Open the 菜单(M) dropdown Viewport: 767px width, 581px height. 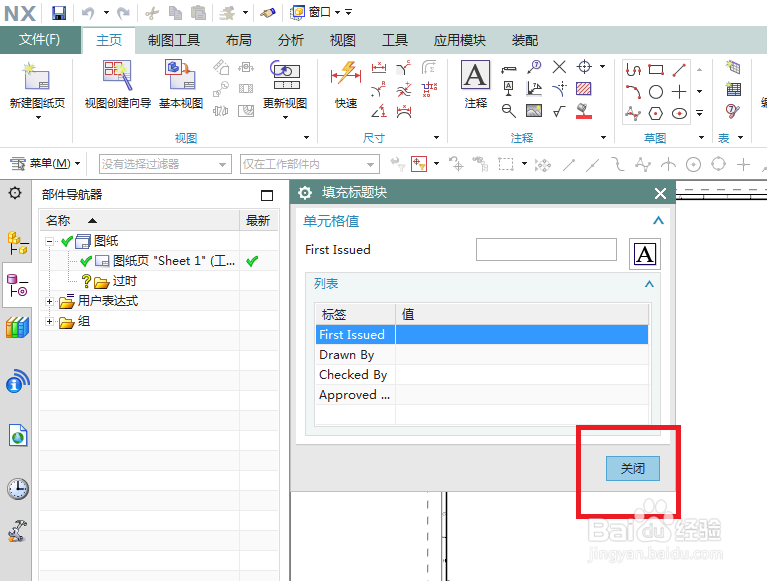45,163
